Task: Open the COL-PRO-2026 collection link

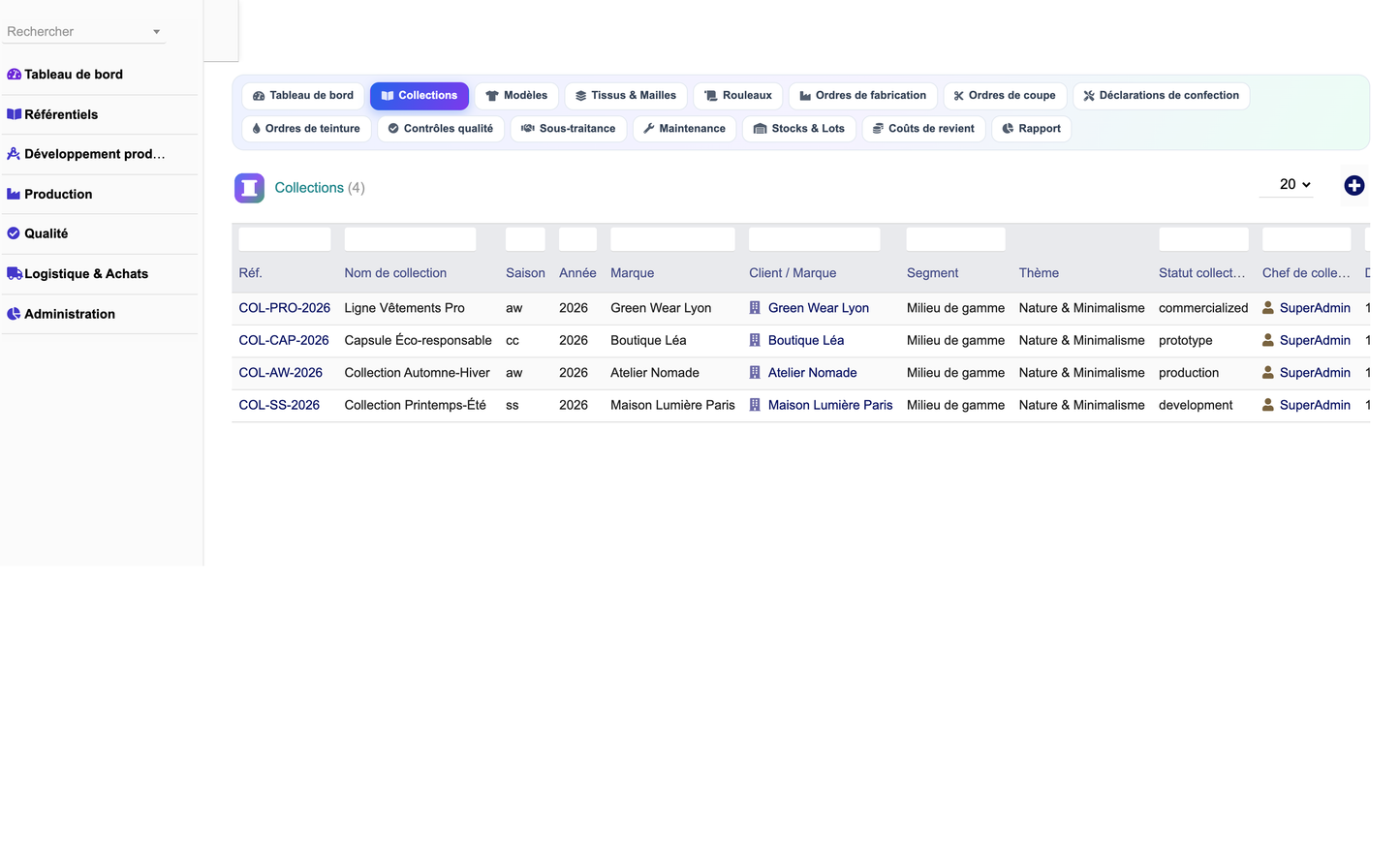Action: (284, 308)
